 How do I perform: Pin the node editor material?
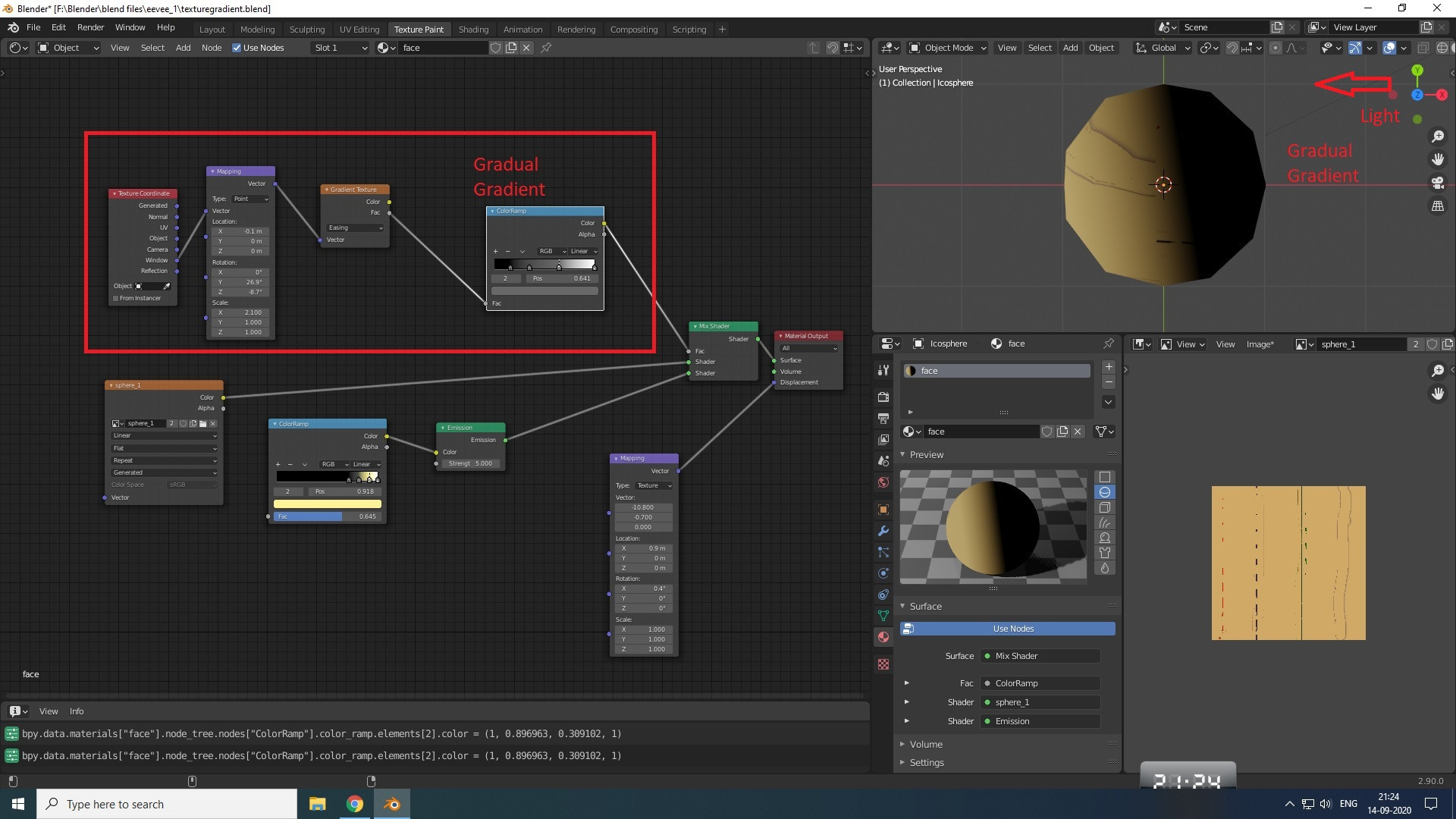point(546,48)
